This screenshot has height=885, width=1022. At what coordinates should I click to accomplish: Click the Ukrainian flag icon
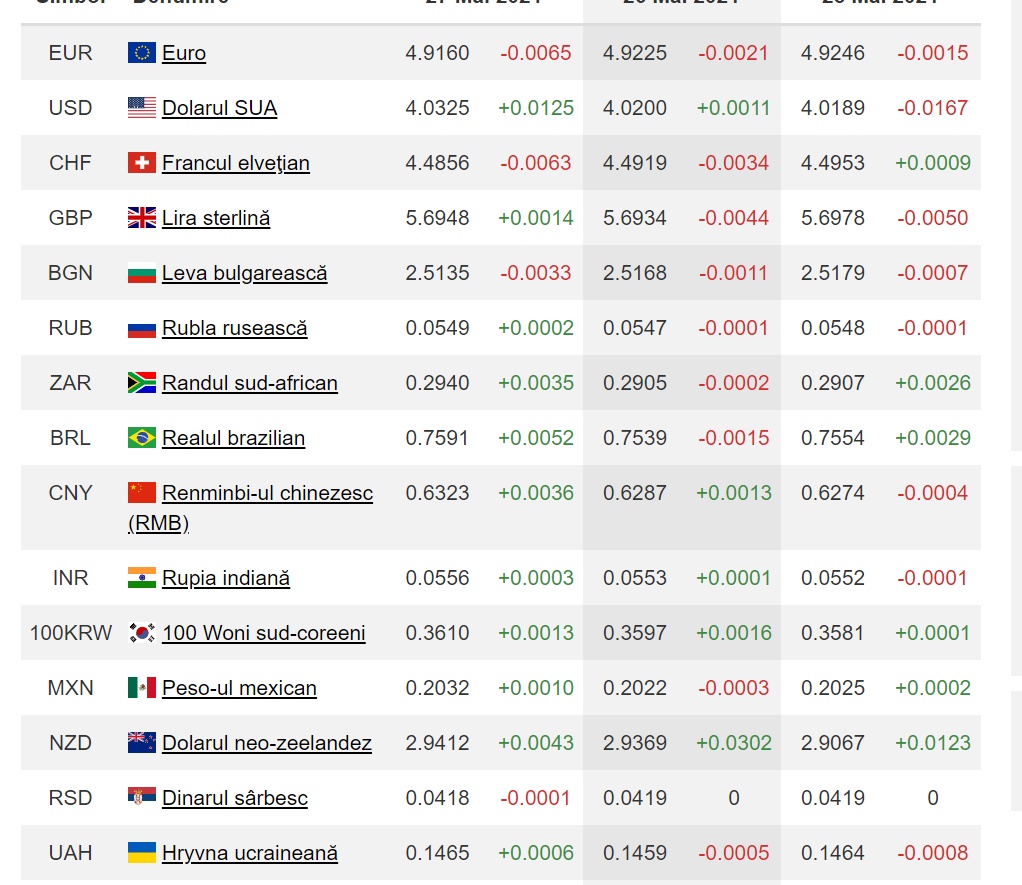(x=141, y=852)
